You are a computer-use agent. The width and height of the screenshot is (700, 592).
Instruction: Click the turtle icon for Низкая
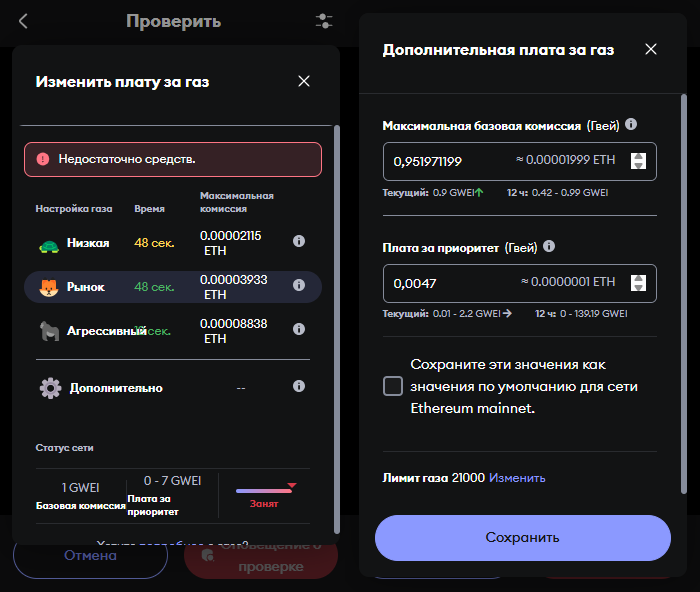(49, 246)
